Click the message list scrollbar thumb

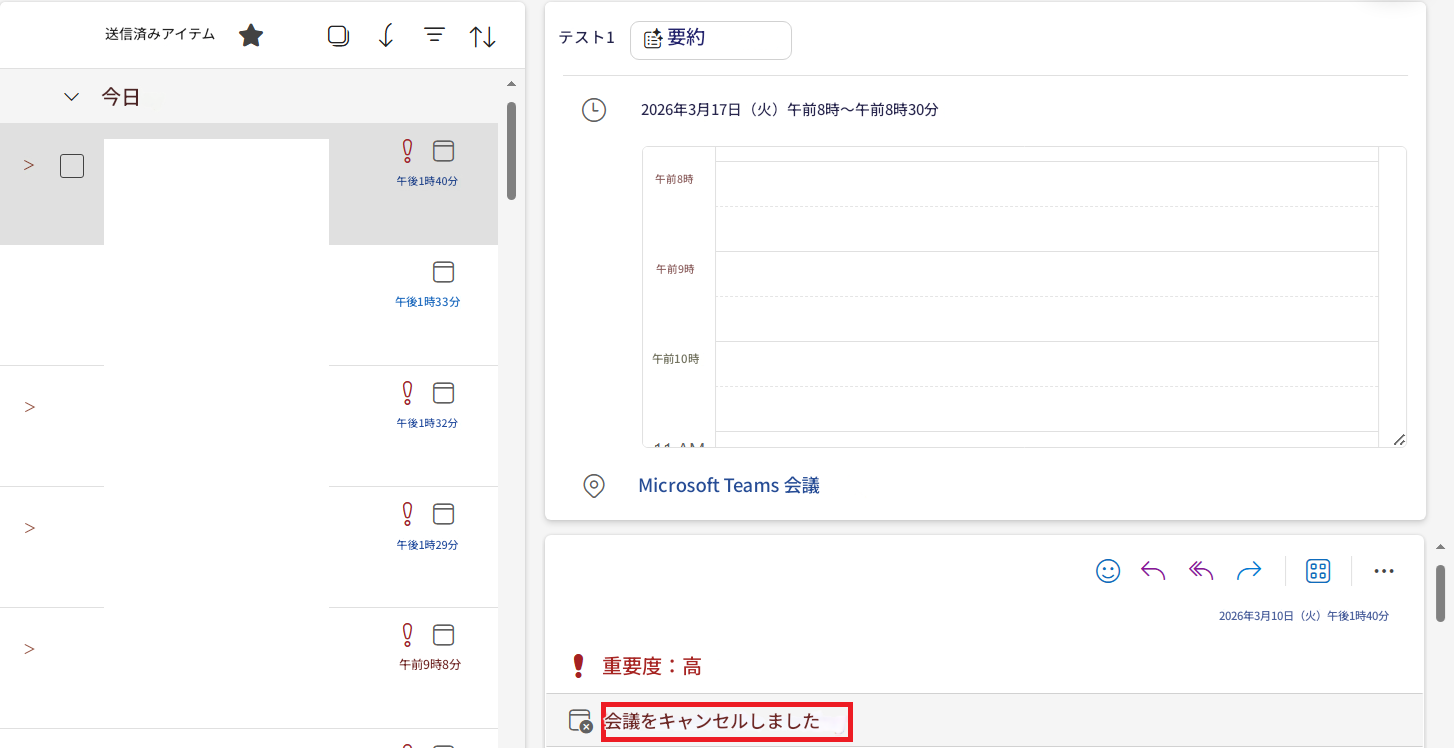pyautogui.click(x=511, y=151)
